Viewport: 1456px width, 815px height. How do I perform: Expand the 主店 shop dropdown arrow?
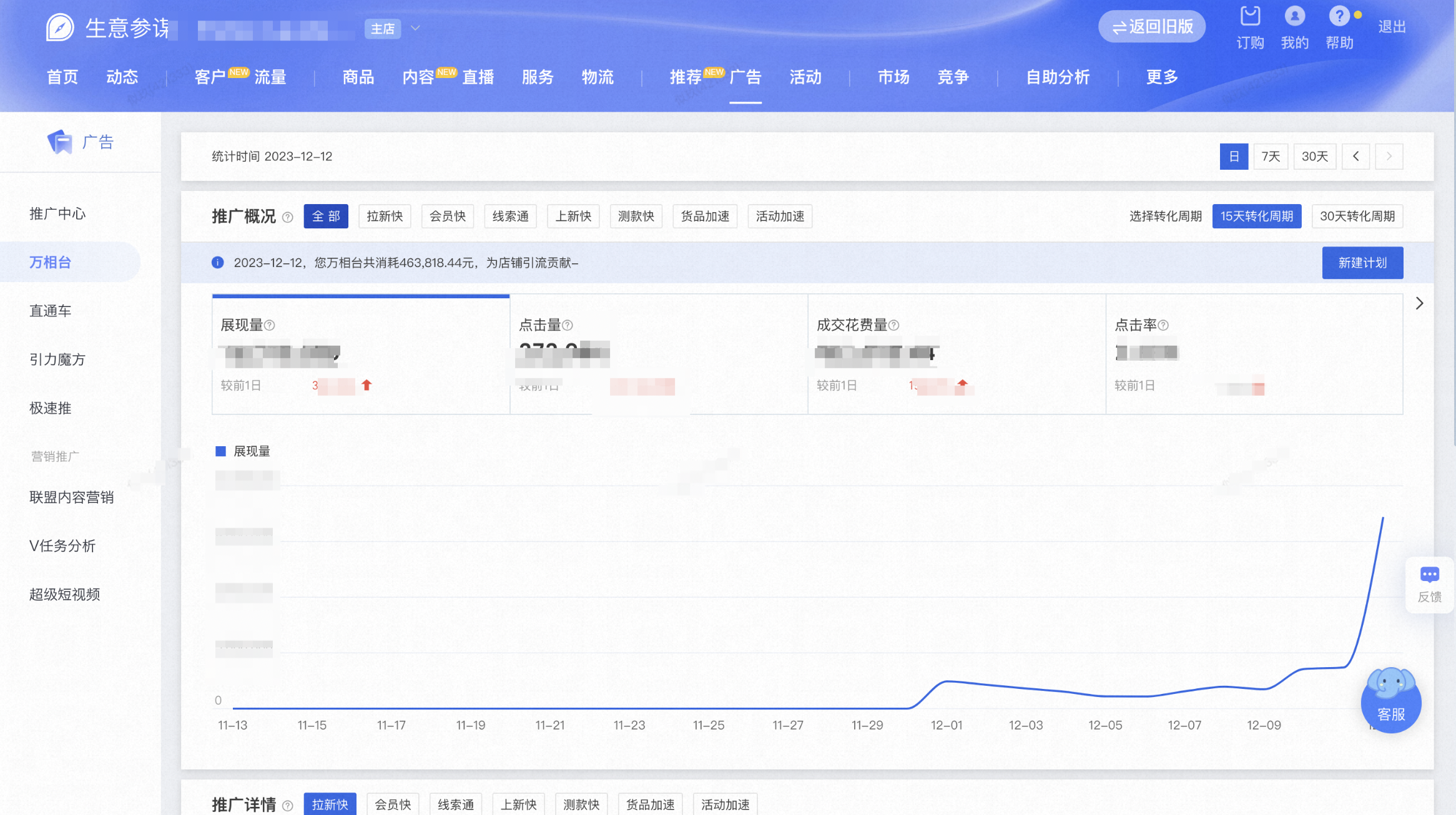click(x=415, y=28)
